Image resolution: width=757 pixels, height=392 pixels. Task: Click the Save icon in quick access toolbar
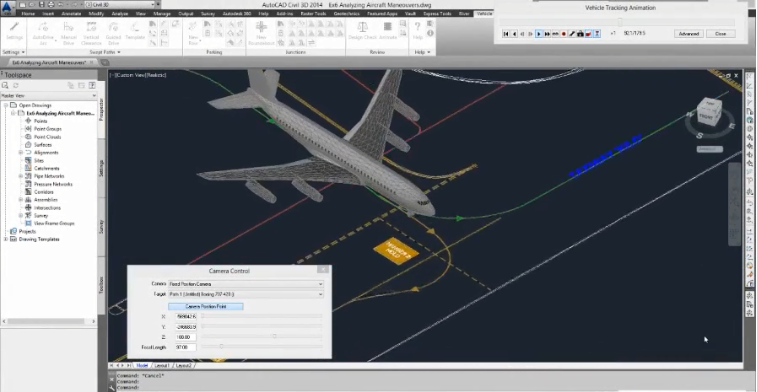click(42, 4)
